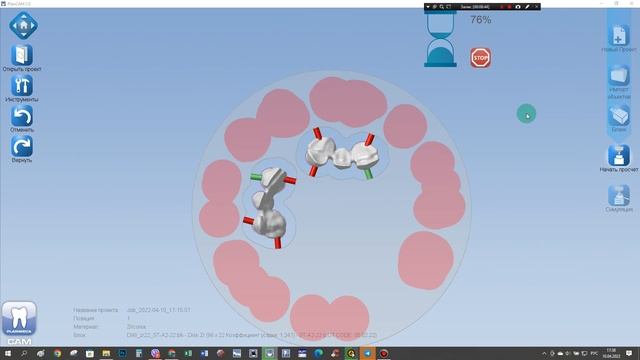Expand the system tray hidden icons

click(544, 353)
